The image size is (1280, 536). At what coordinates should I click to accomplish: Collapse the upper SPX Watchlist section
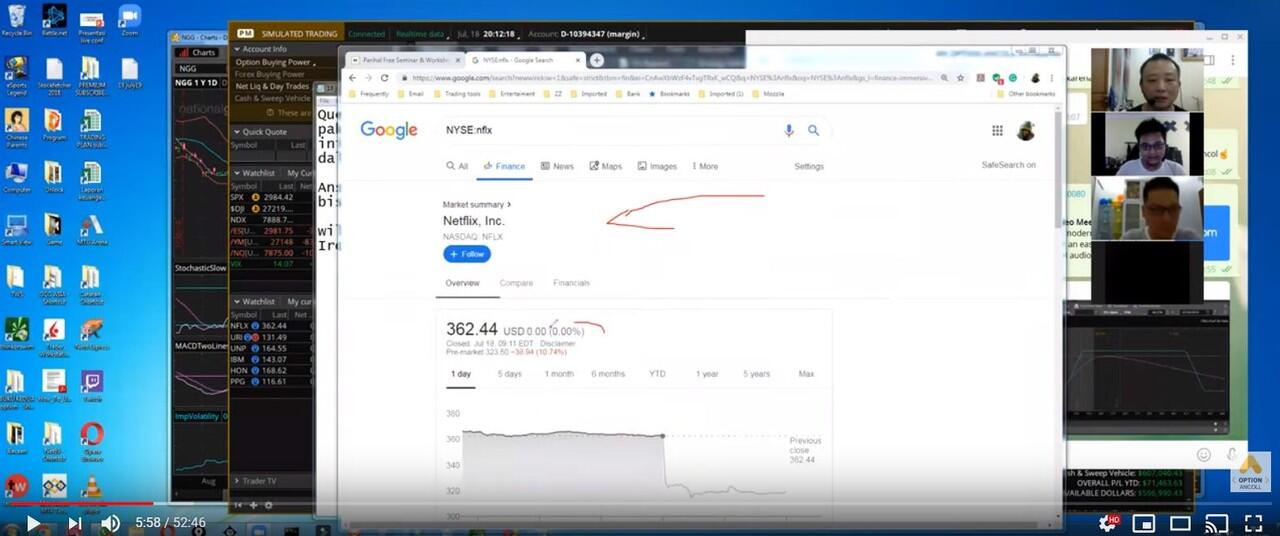pyautogui.click(x=238, y=173)
